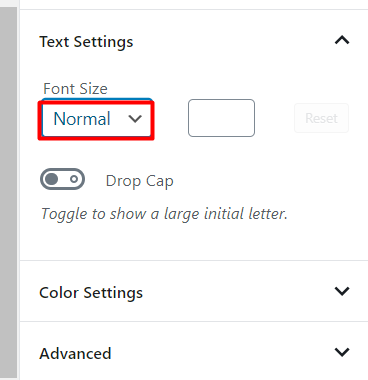
Task: Click the arrow inside the Normal dropdown
Action: point(135,119)
